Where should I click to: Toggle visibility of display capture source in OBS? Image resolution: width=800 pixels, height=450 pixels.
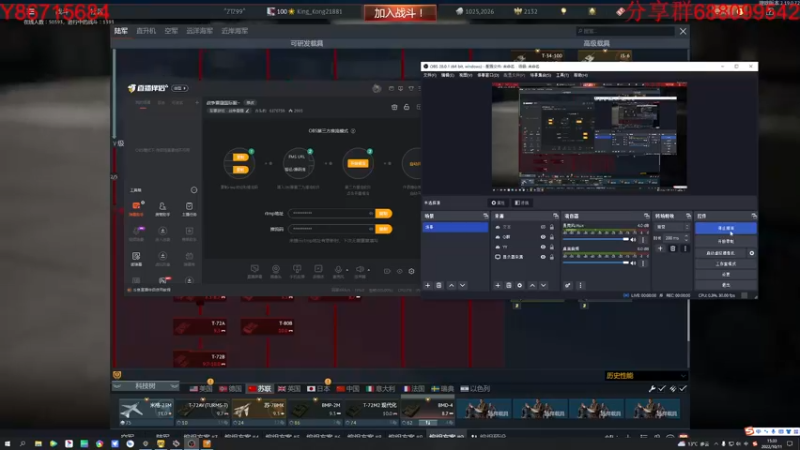543,257
